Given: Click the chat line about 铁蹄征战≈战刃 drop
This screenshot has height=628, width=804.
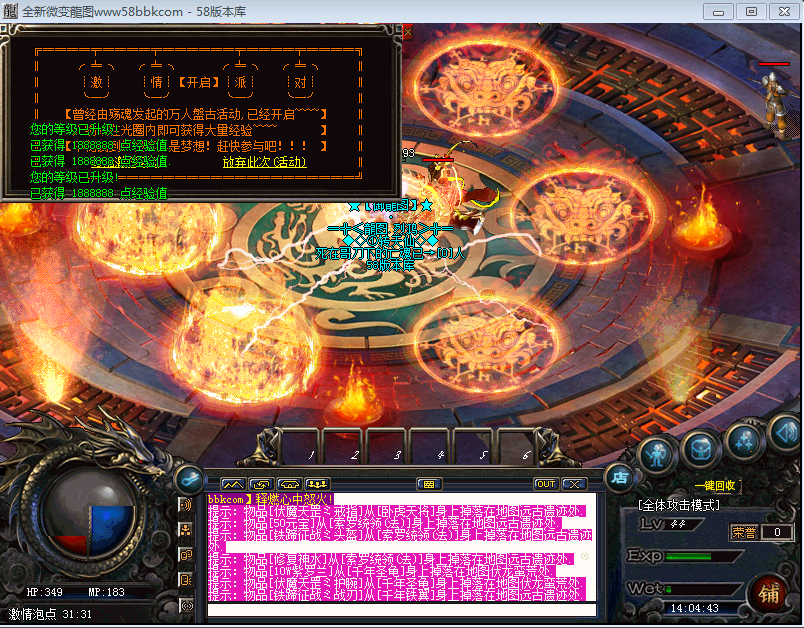Looking at the screenshot, I should [x=396, y=595].
